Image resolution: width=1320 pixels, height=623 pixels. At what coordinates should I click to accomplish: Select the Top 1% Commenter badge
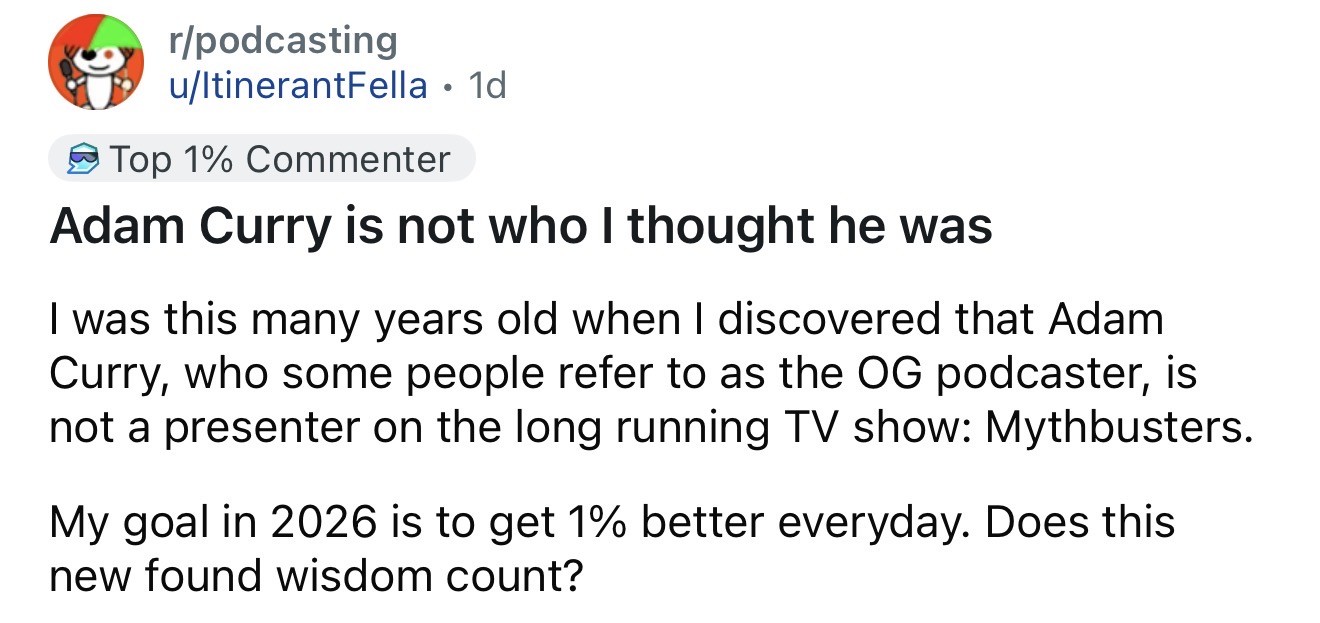tap(262, 159)
